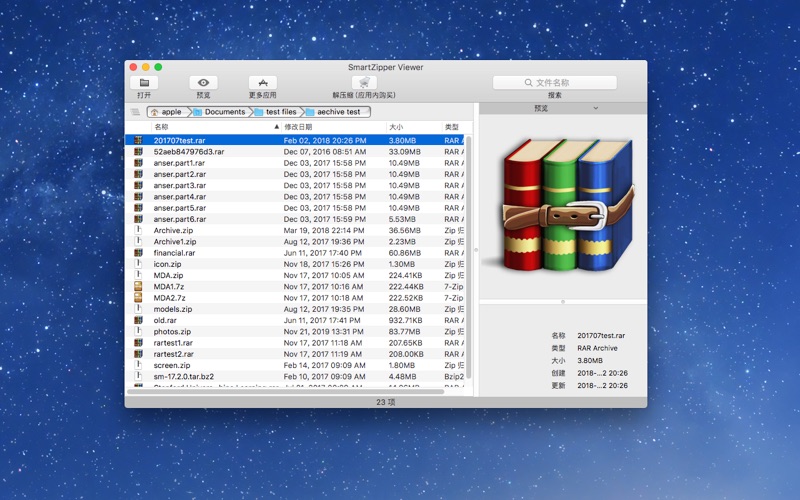Select the icon.zip entry
The width and height of the screenshot is (800, 500).
coord(167,264)
